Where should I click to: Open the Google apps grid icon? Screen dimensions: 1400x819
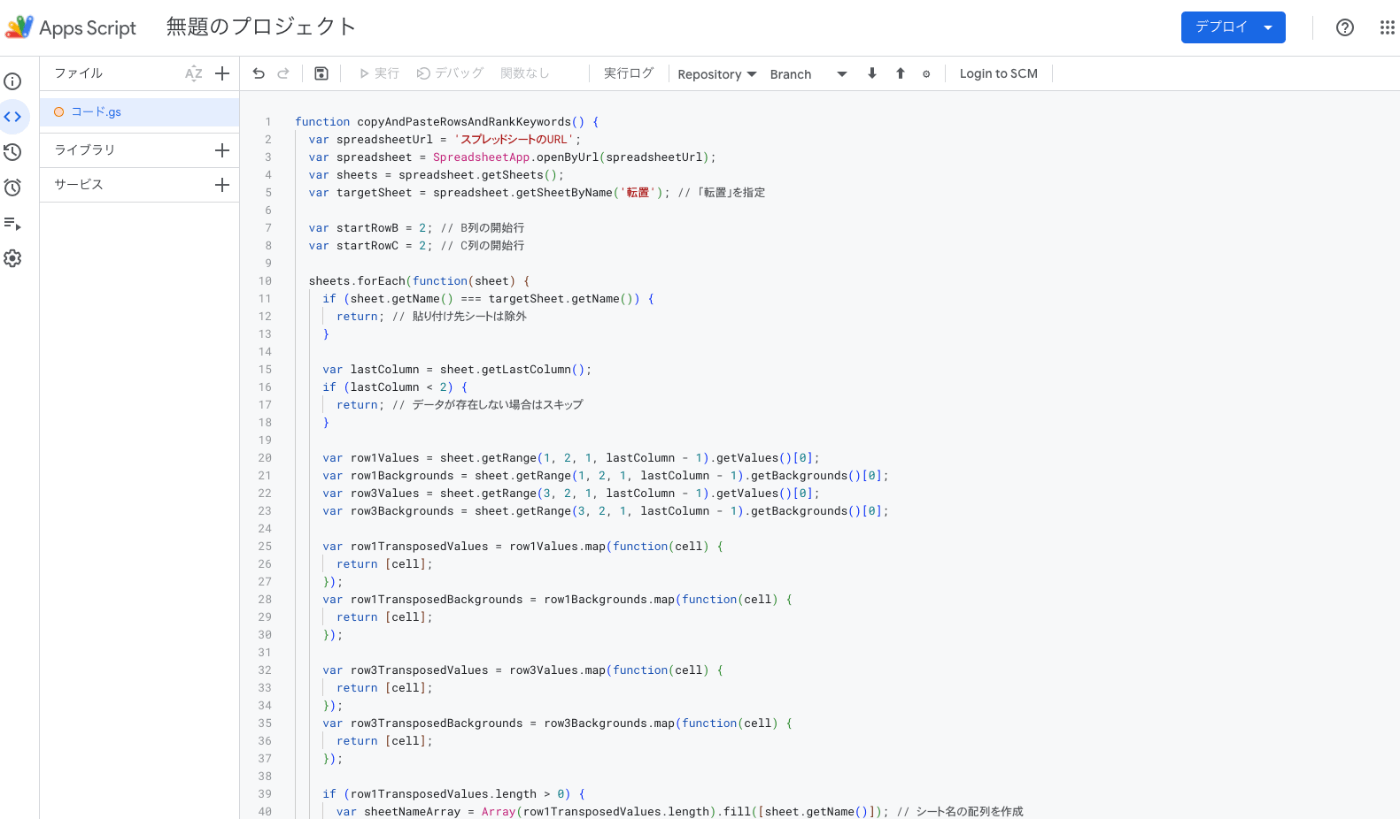coord(1387,27)
